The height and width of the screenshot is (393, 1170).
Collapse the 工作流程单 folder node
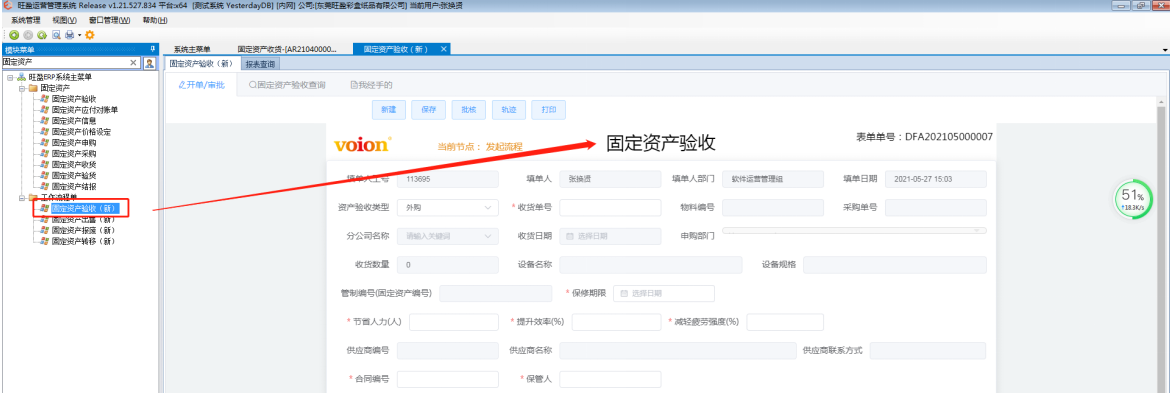(x=22, y=198)
